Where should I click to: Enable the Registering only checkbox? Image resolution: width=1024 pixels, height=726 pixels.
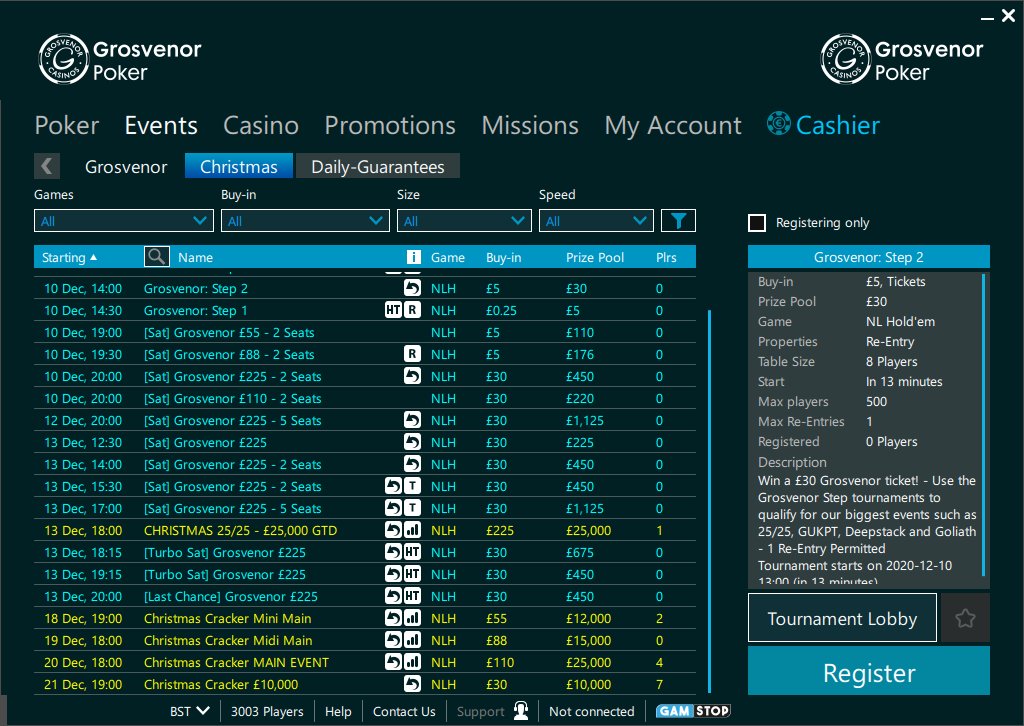click(757, 223)
